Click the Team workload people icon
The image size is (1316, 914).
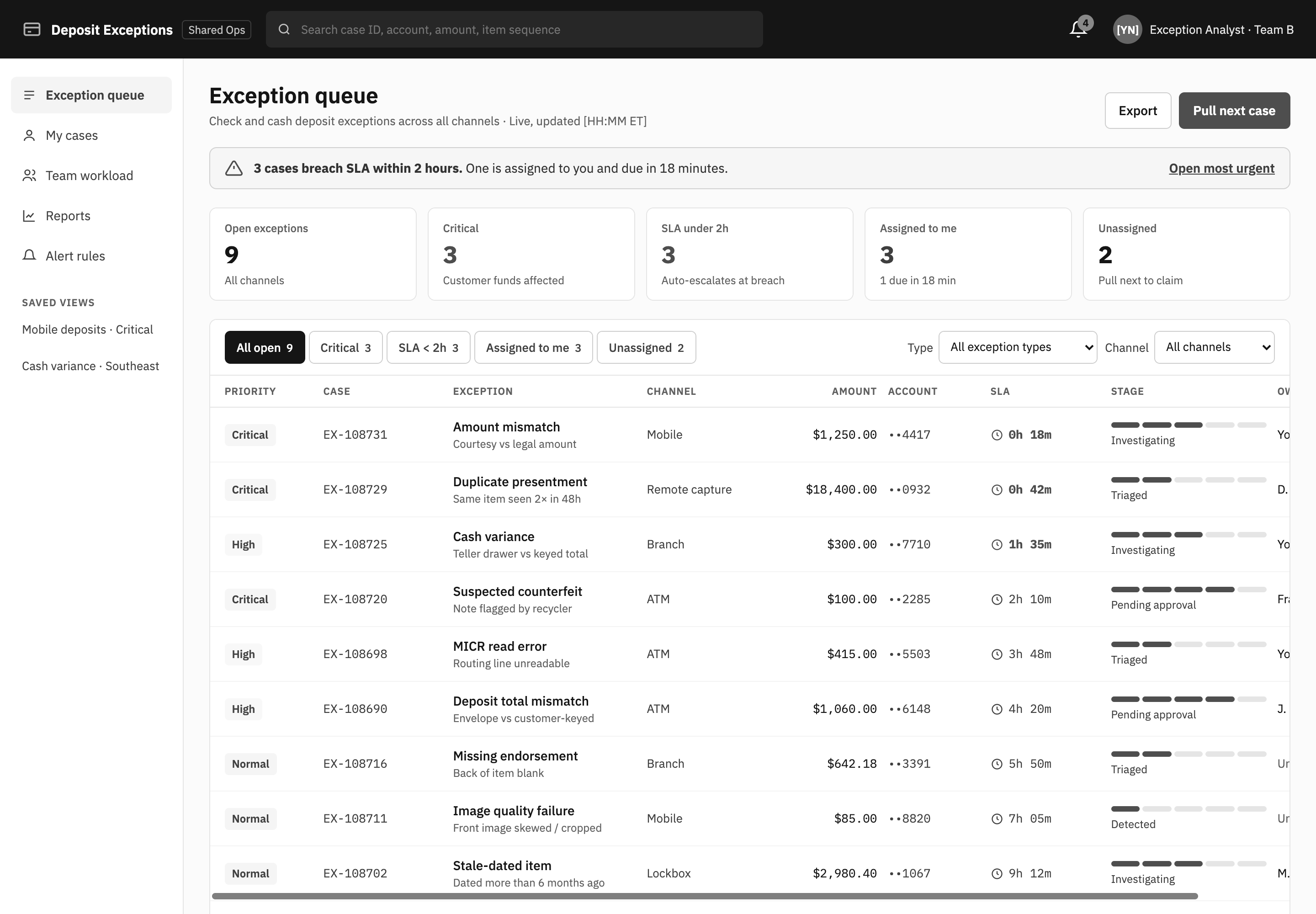click(x=29, y=175)
